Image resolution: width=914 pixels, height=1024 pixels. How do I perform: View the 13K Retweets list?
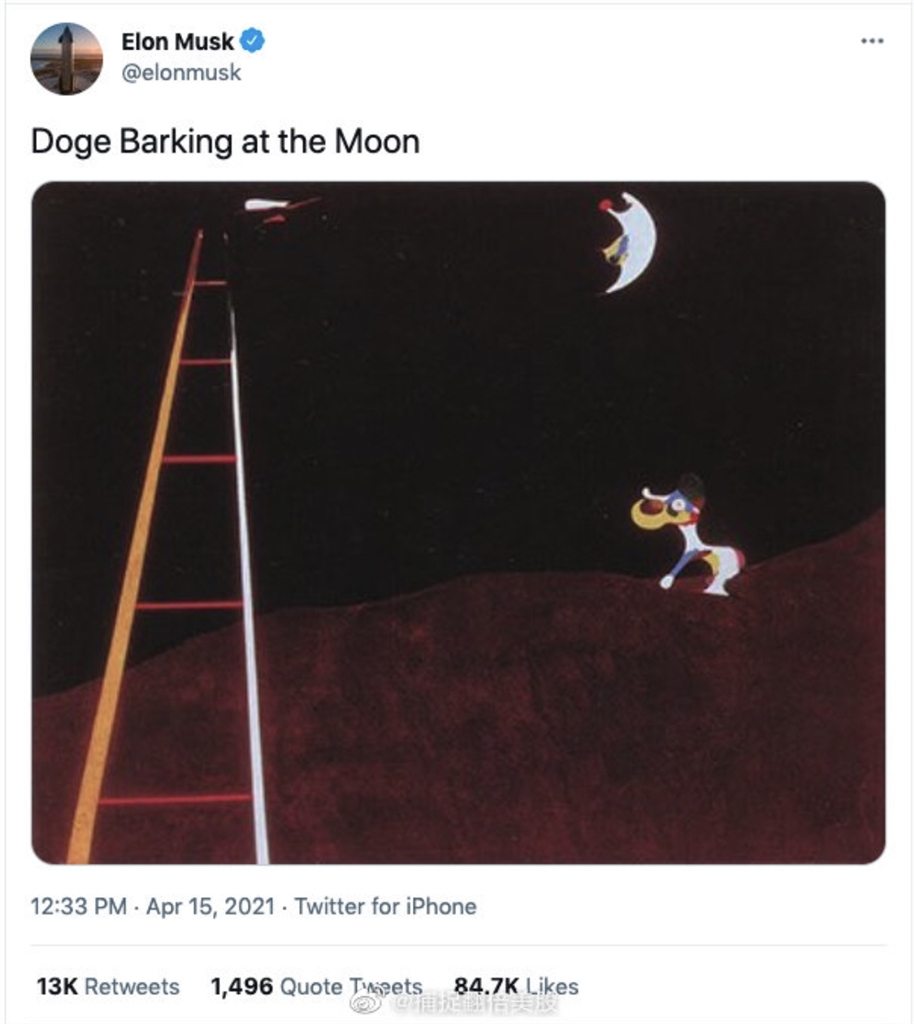pyautogui.click(x=108, y=986)
